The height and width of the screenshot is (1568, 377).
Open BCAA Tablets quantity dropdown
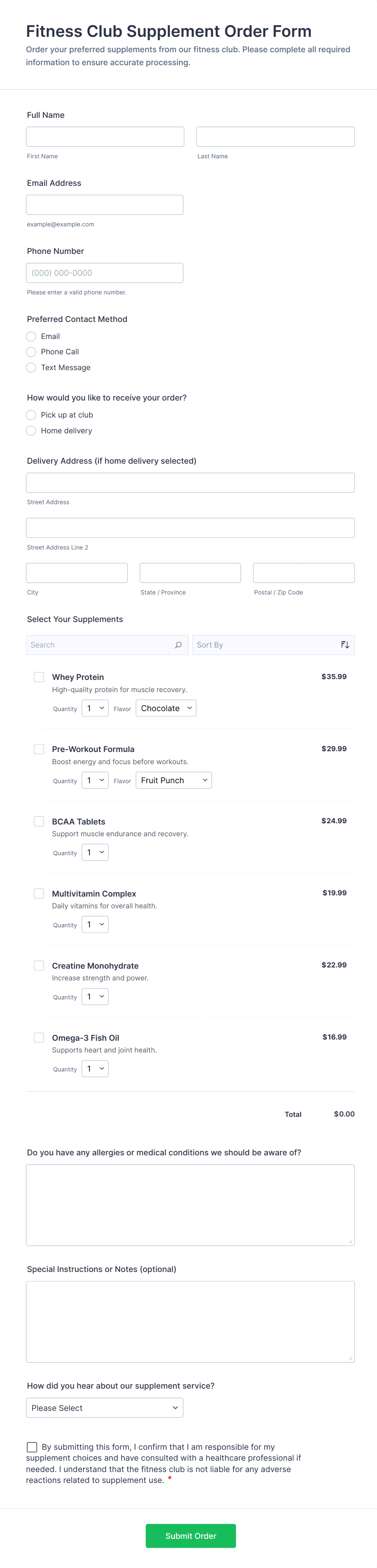tap(95, 853)
